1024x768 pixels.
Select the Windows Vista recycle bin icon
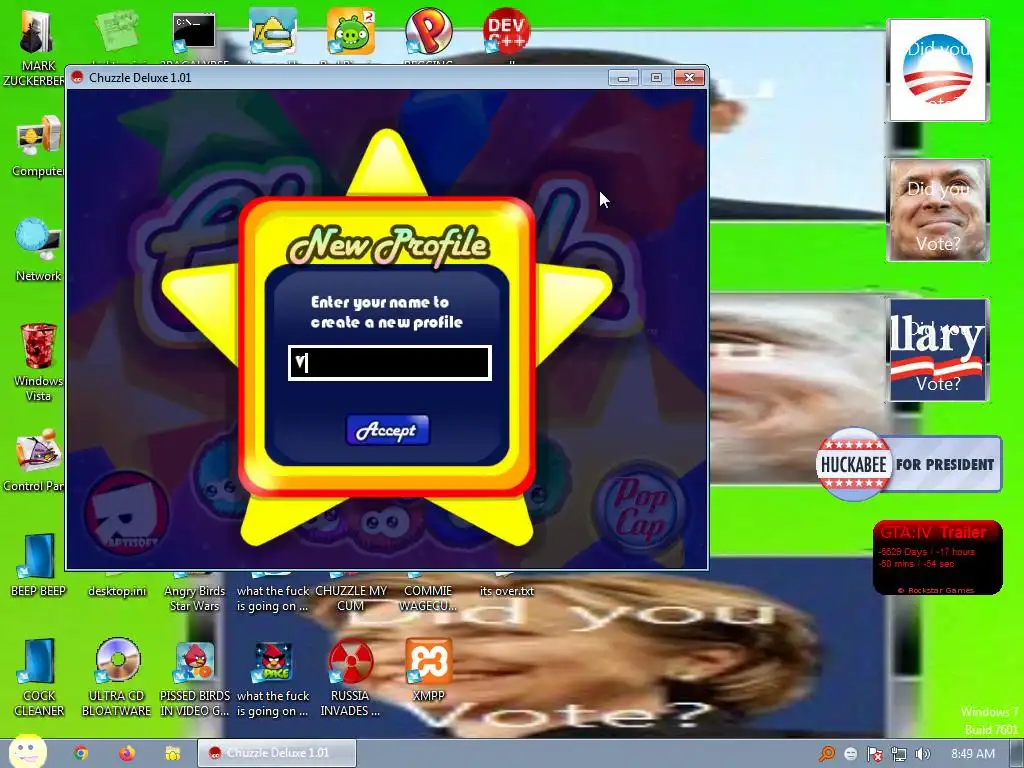39,346
